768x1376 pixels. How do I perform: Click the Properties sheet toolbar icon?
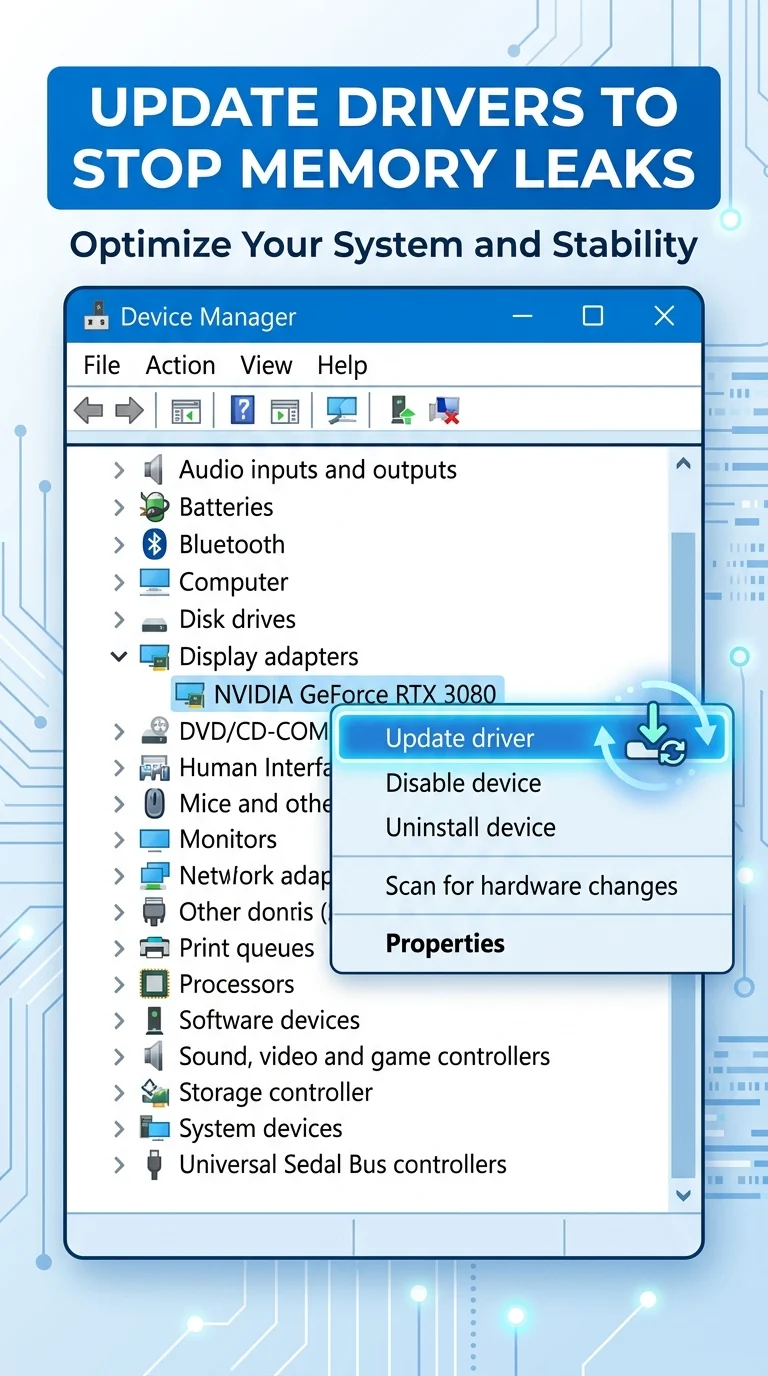tap(186, 411)
